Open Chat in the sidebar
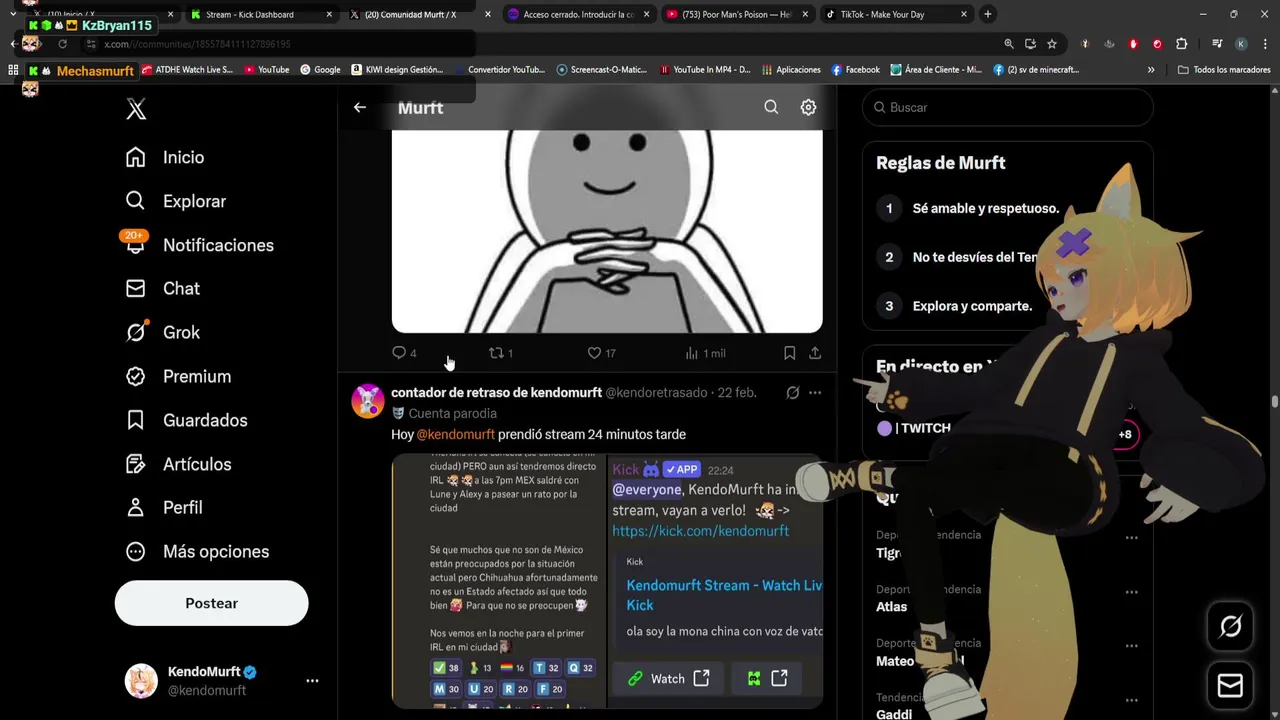Viewport: 1280px width, 720px height. 163,288
